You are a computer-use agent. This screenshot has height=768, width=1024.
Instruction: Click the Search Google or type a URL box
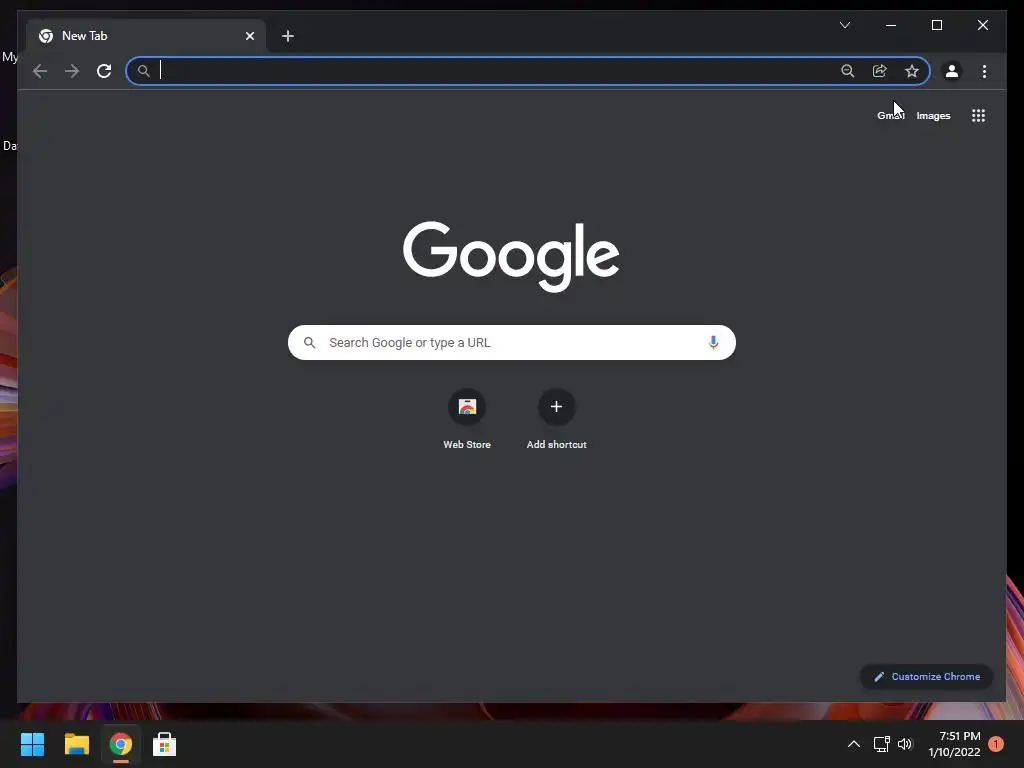pos(511,342)
